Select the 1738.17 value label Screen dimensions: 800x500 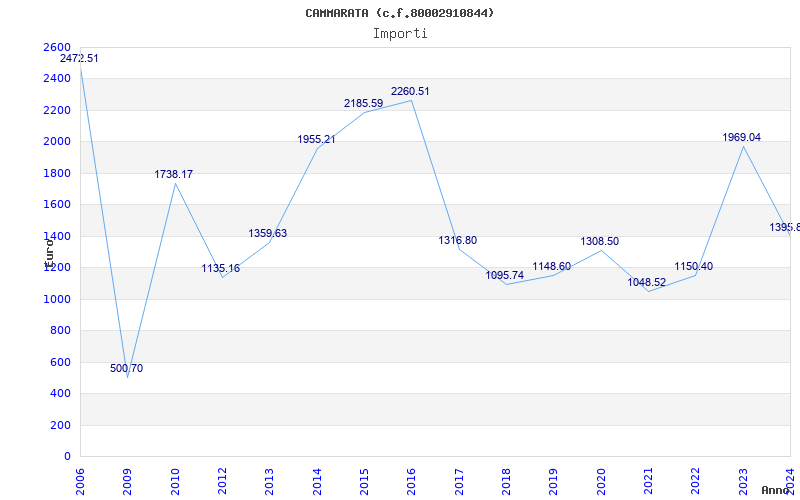173,174
